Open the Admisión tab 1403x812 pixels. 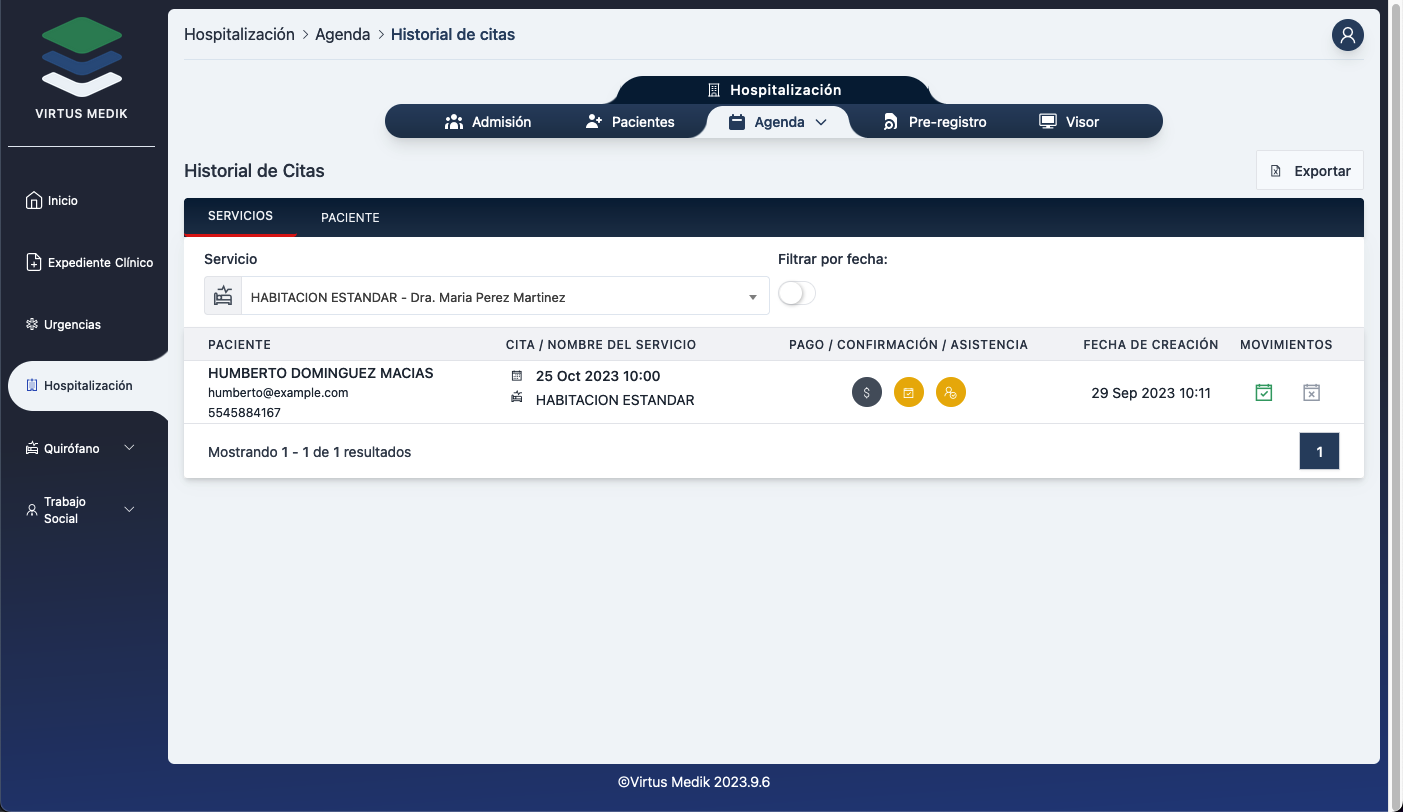488,122
